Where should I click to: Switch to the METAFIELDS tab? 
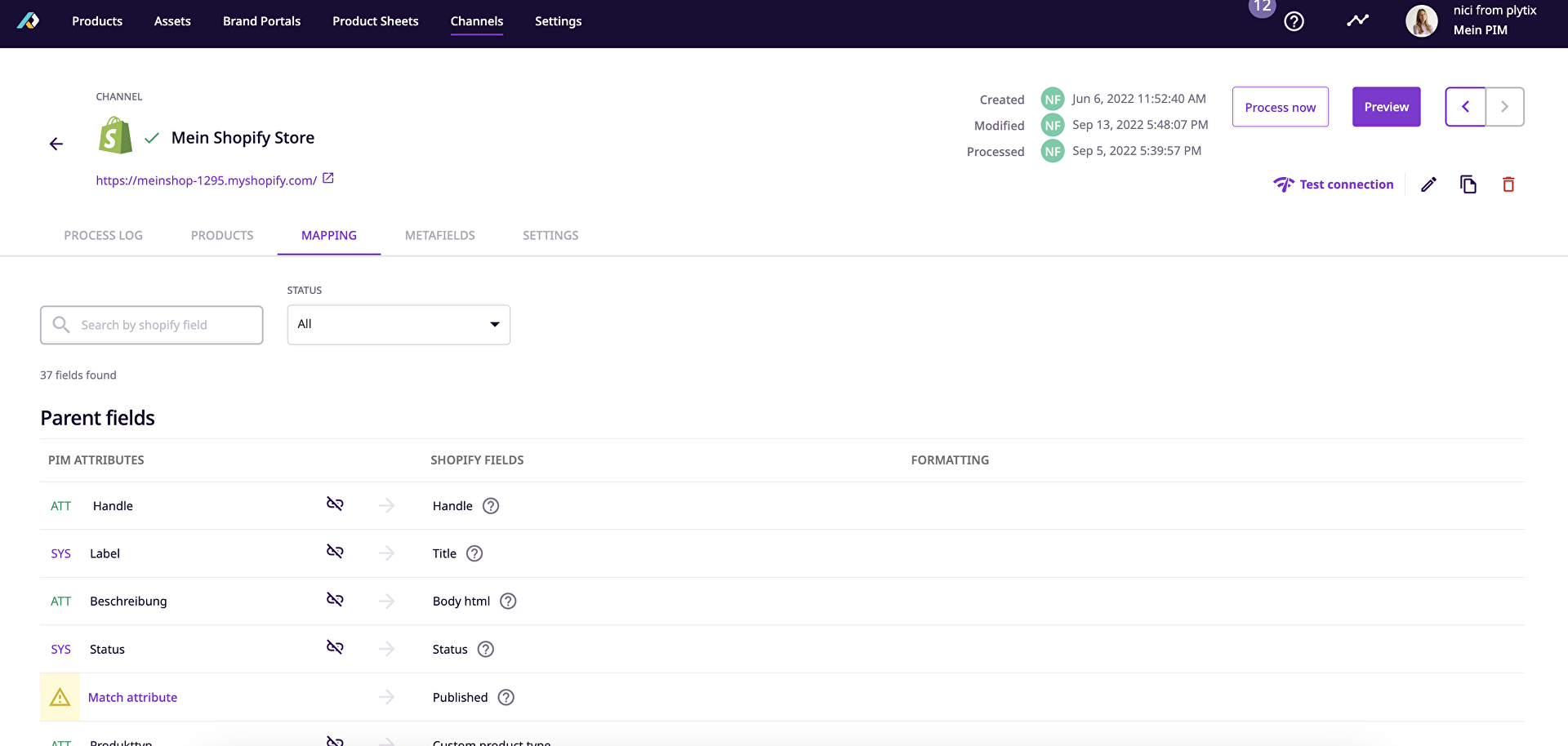[439, 235]
